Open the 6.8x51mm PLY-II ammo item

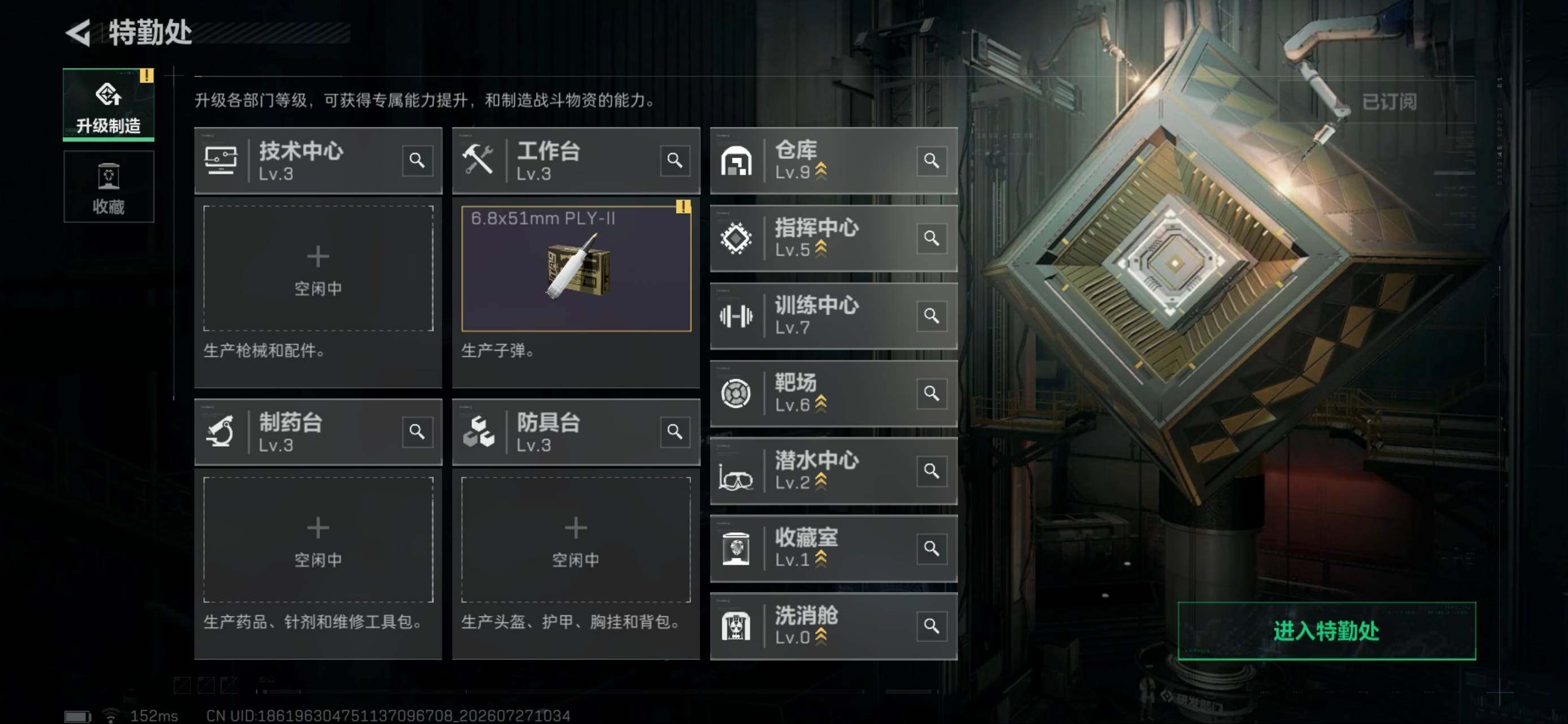click(576, 269)
